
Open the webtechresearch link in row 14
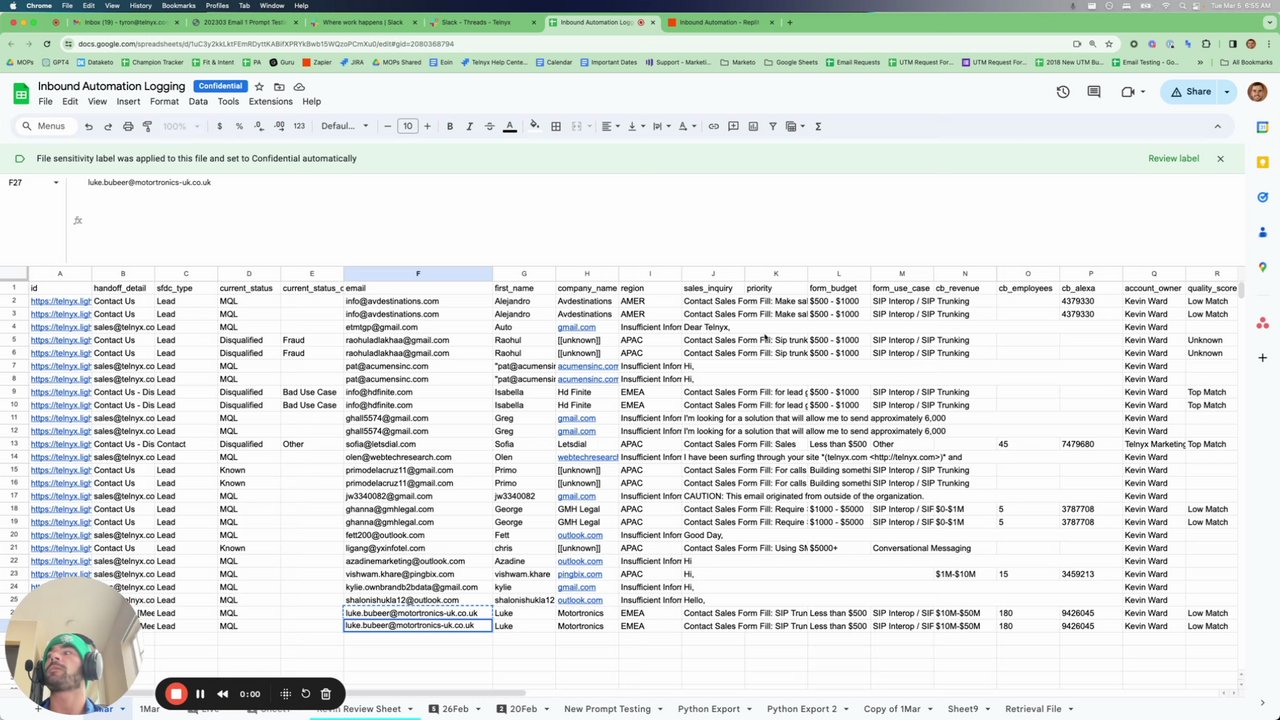(x=588, y=457)
